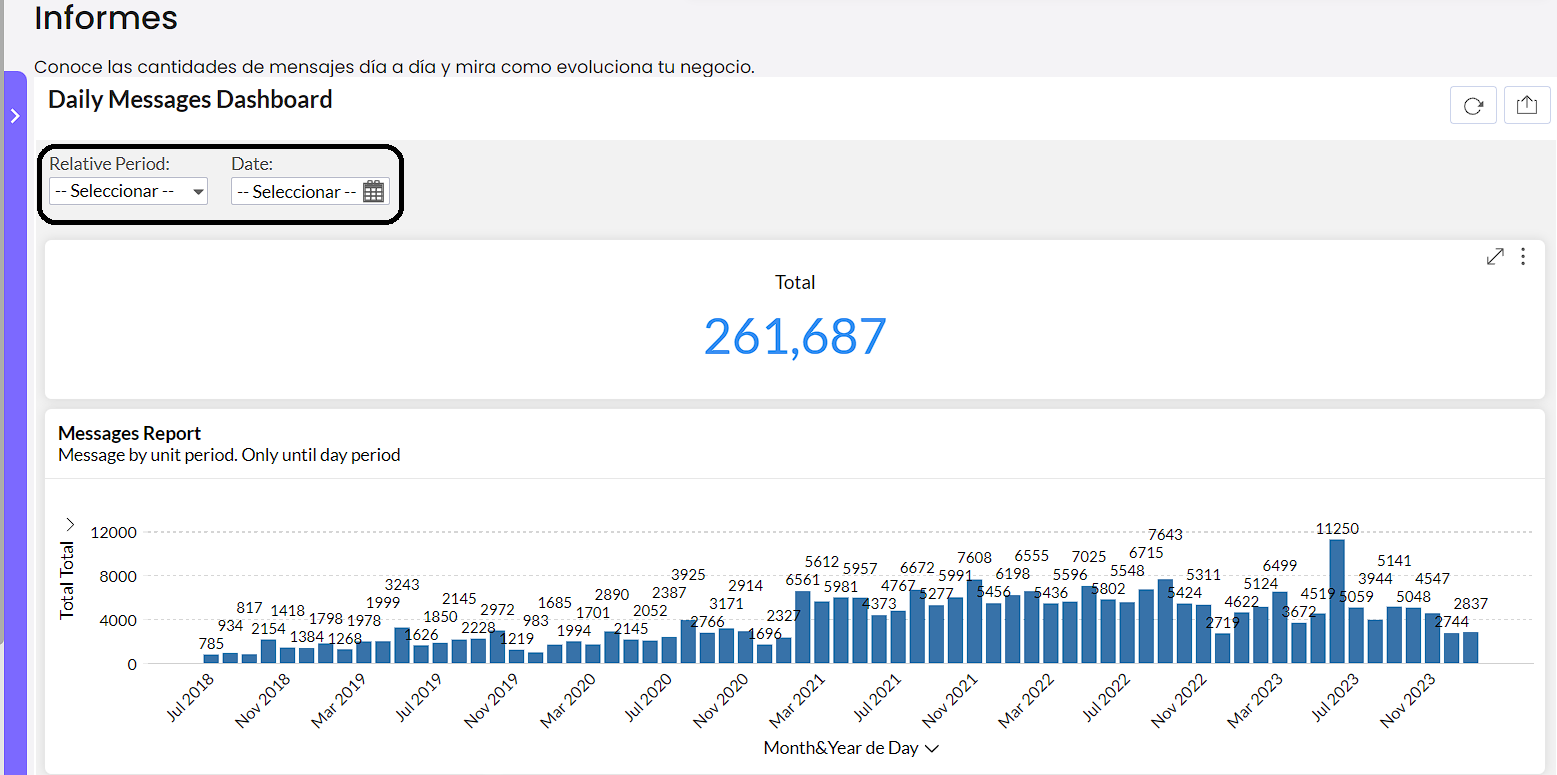Screen dimensions: 1557x775
Task: Expand the Total widget using the diagonal-arrows icon
Action: pos(1494,257)
